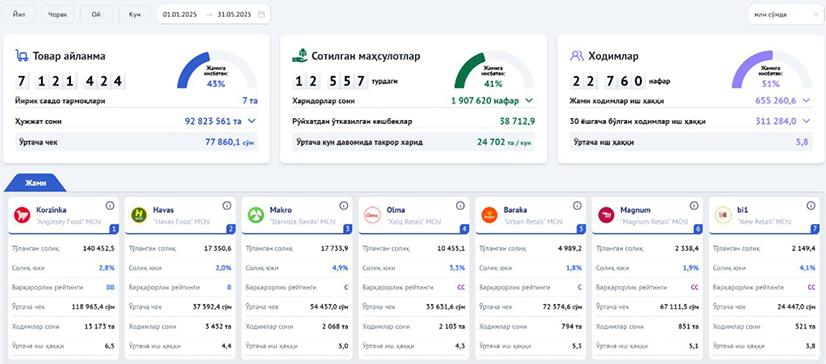The image size is (826, 364).
Task: Open info icon on Korzinka card
Action: [110, 205]
